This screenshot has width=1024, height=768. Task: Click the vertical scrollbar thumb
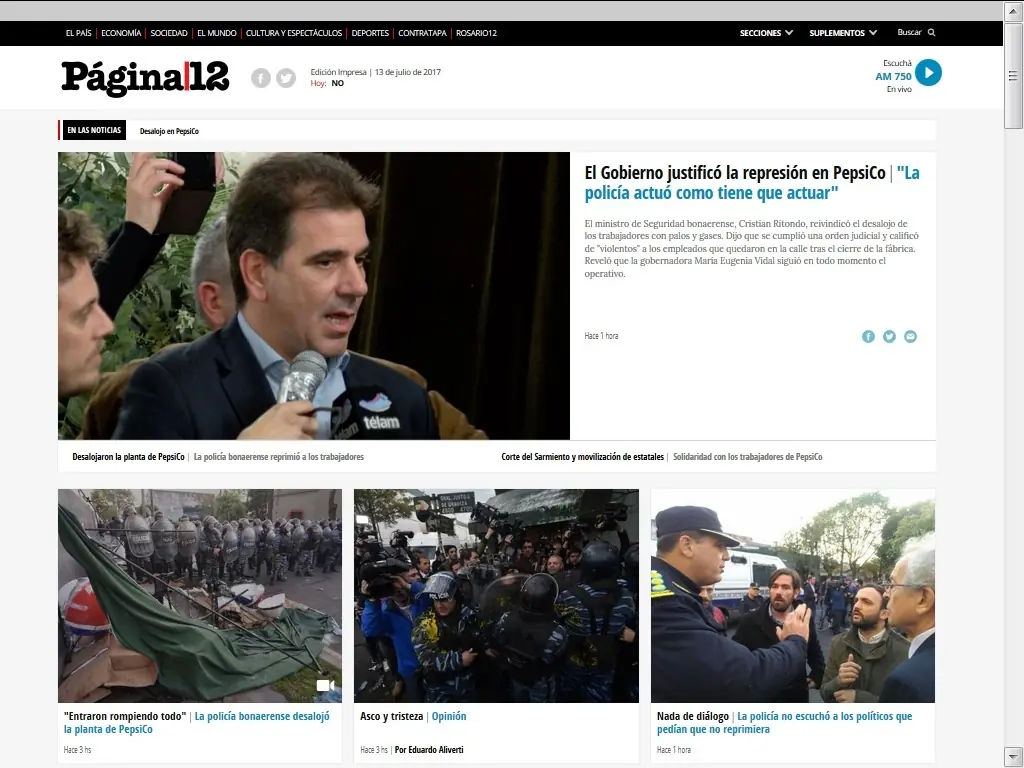(x=1013, y=76)
